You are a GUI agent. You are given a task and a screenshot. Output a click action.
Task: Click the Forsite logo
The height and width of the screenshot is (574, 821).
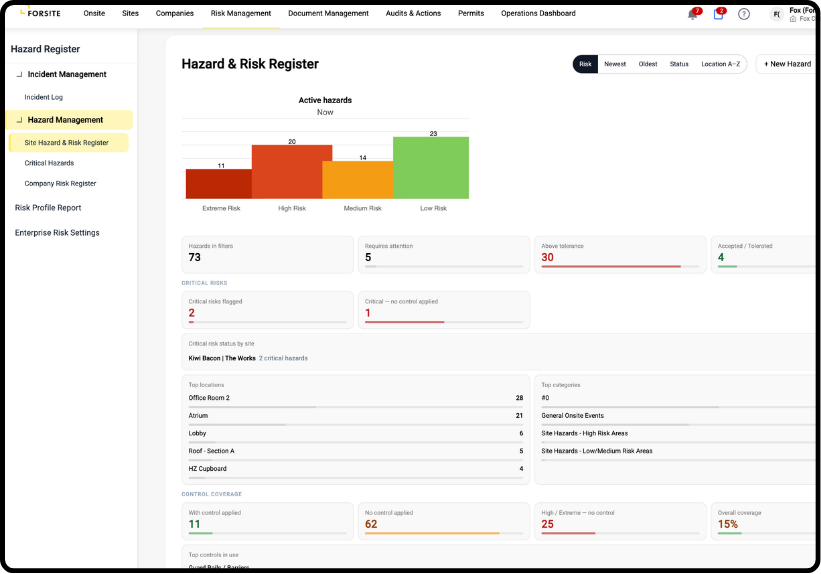click(x=40, y=13)
